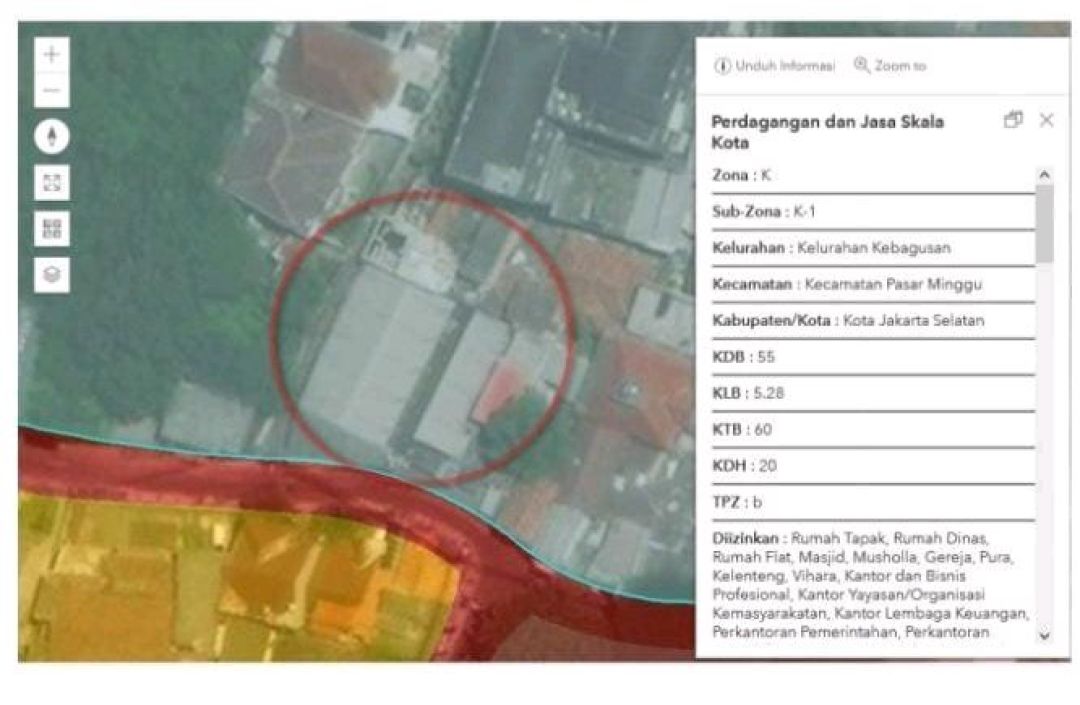Open the basemap gallery grid icon
Viewport: 1080px width, 705px height.
52,228
